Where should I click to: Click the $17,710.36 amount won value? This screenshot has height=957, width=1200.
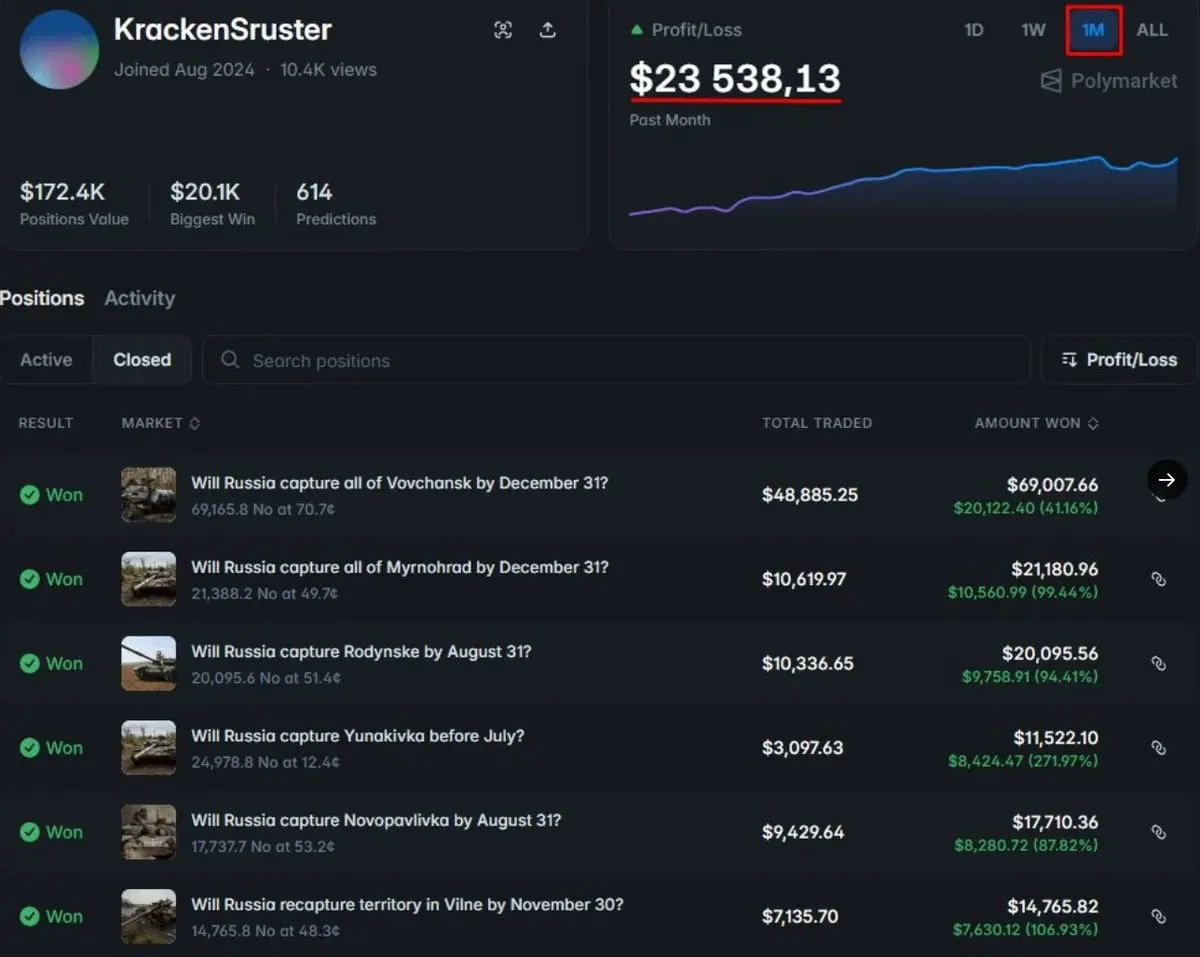(1056, 822)
